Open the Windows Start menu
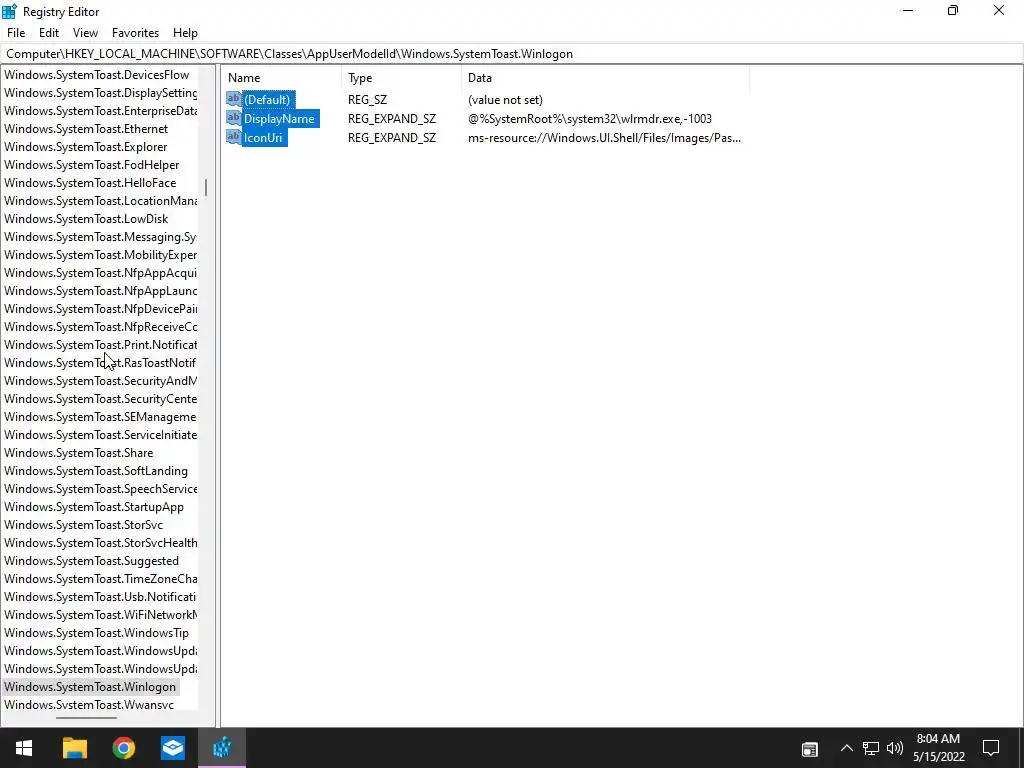The image size is (1024, 768). (x=24, y=748)
